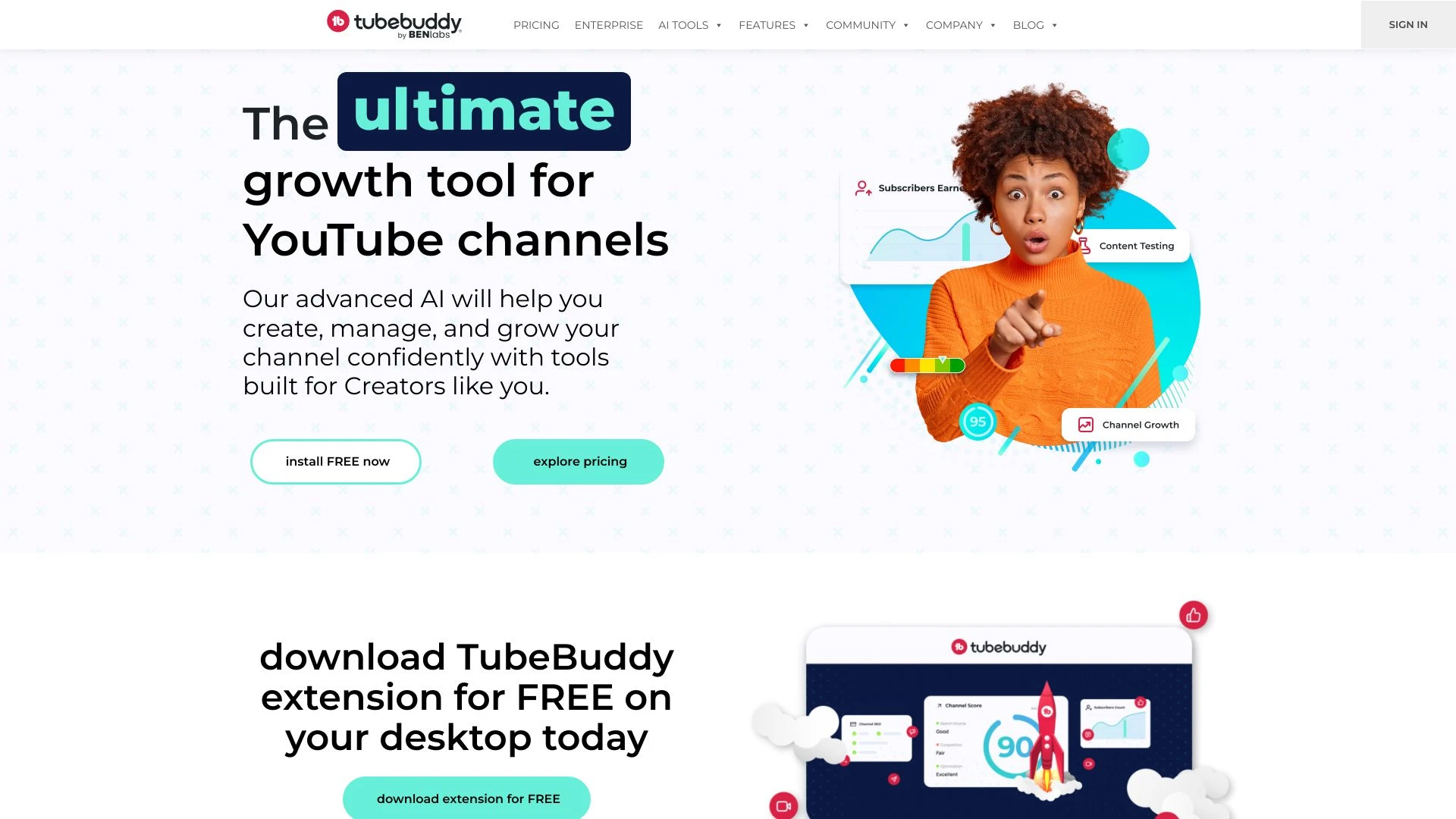Toggle the ENTERPRISE navigation item
The image size is (1456, 819).
coord(609,24)
